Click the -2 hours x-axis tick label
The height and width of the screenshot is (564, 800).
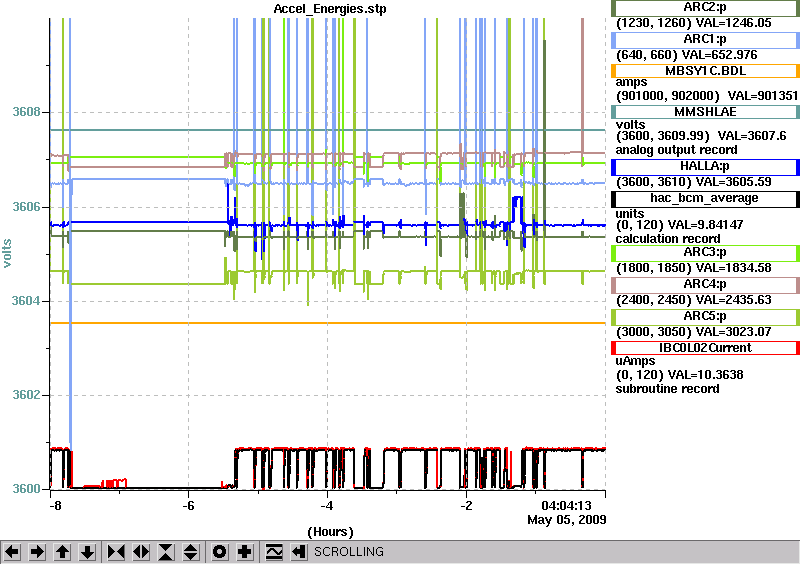click(466, 505)
